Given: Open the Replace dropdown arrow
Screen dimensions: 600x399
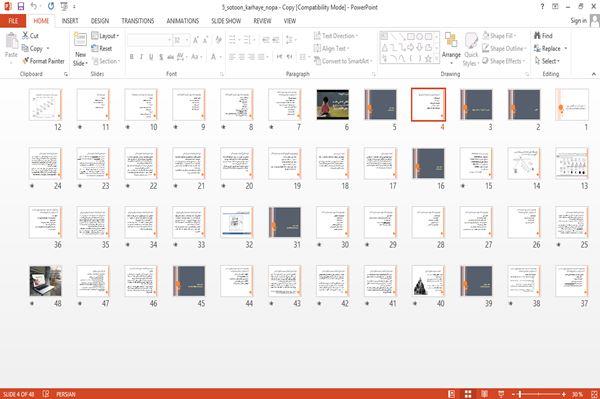Looking at the screenshot, I should tap(566, 49).
